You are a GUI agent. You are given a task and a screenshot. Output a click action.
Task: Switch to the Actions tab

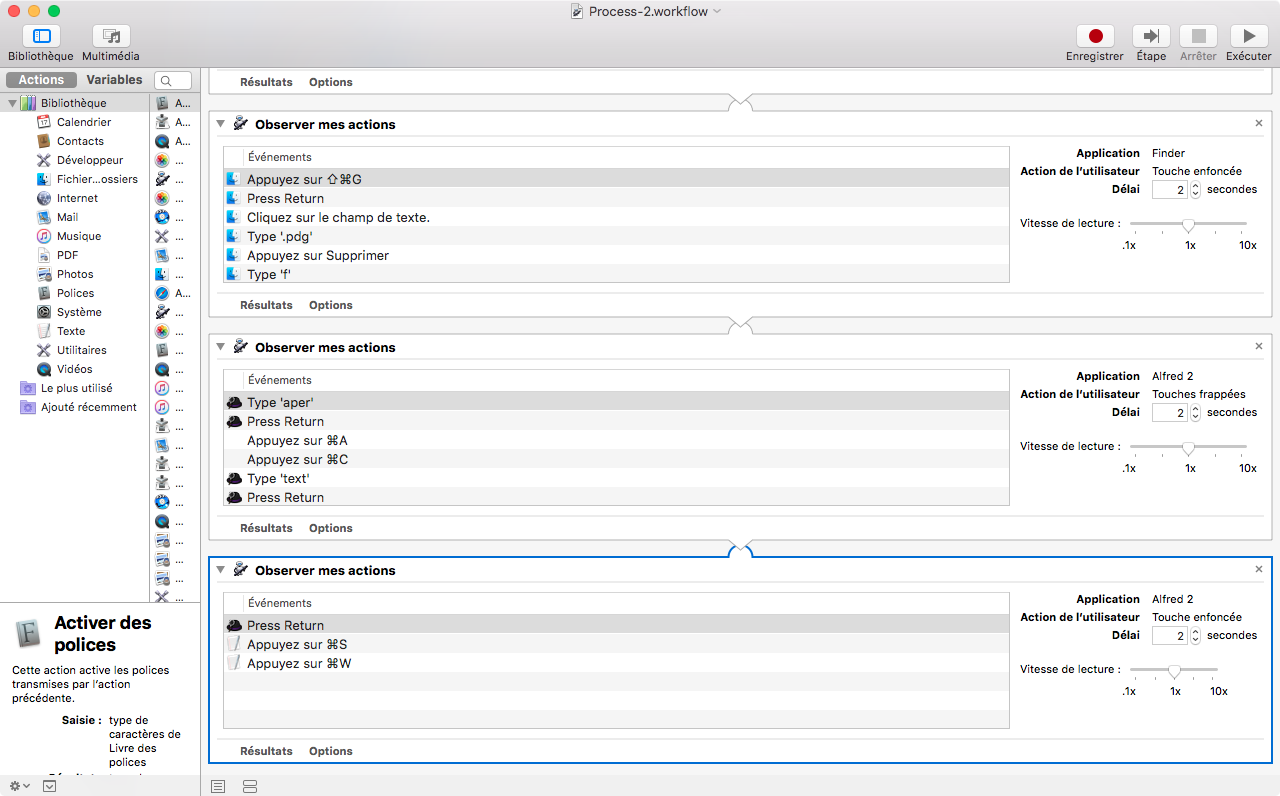pos(41,80)
